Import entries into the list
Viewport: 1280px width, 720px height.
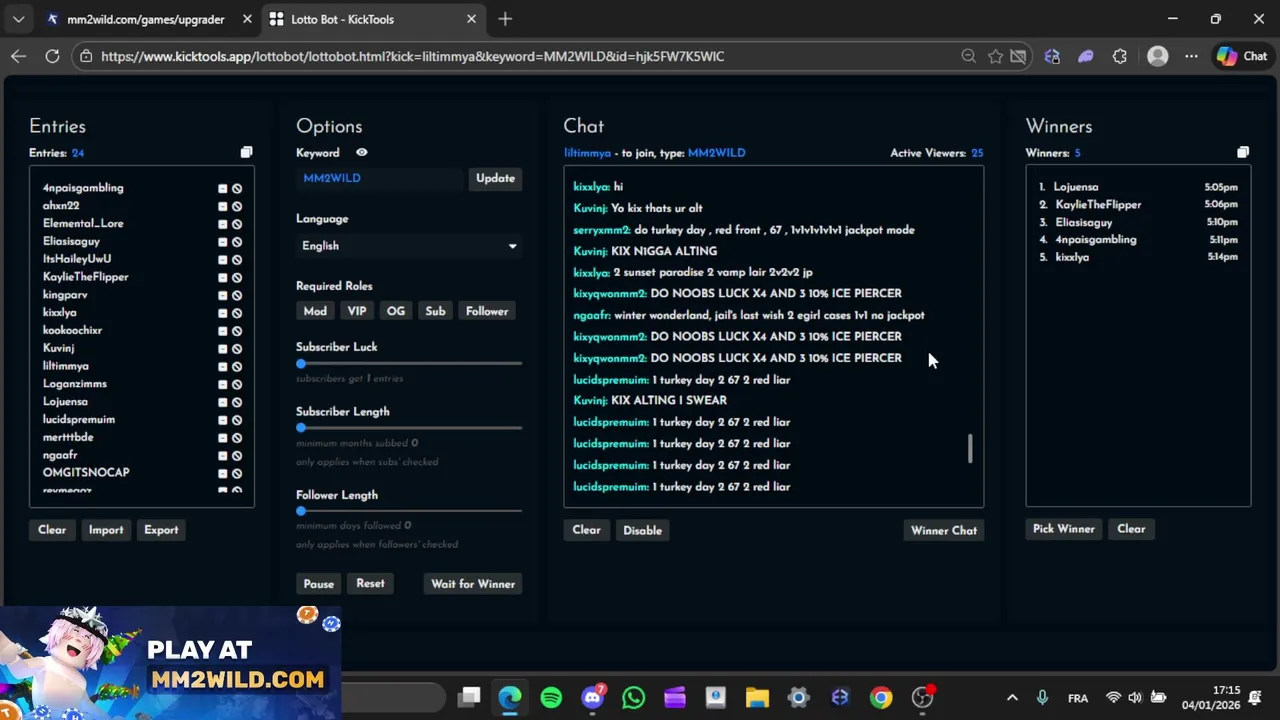pos(106,530)
